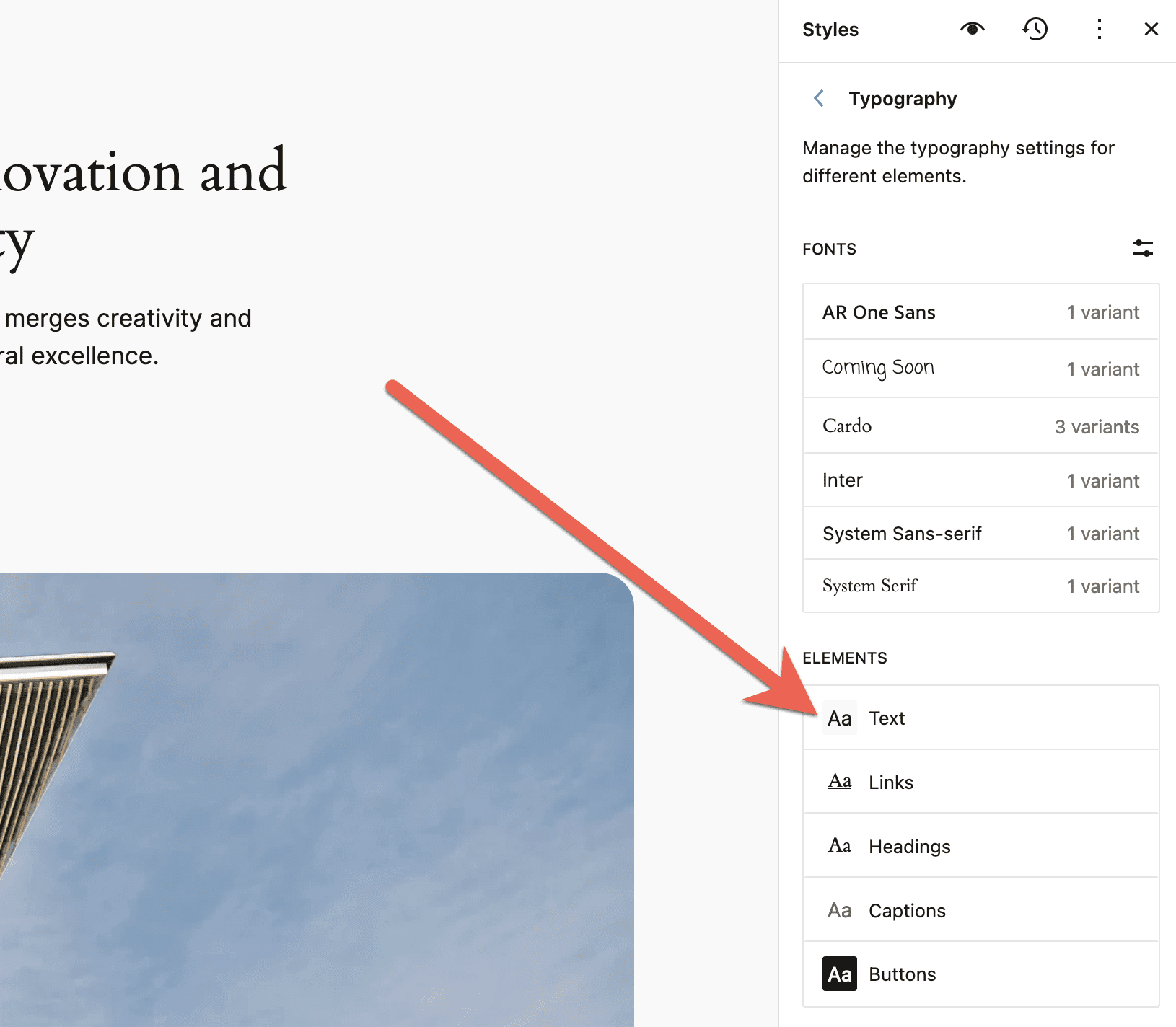The image size is (1176, 1027).
Task: Select AR One Sans font
Action: click(980, 312)
